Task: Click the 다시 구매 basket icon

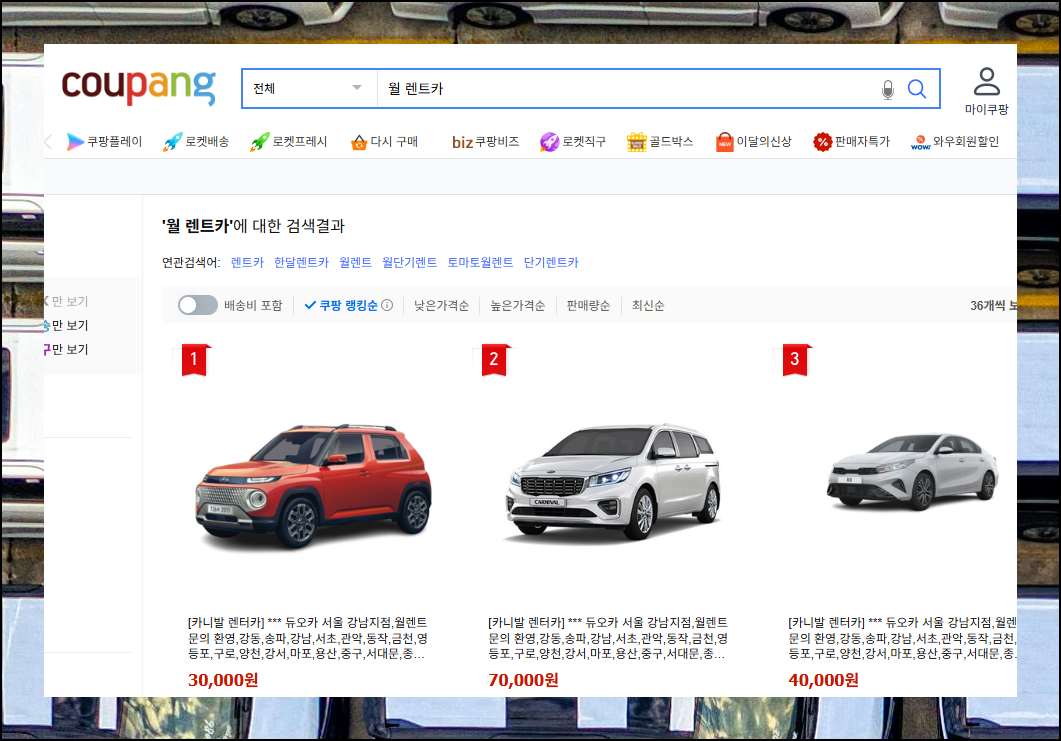Action: coord(359,142)
